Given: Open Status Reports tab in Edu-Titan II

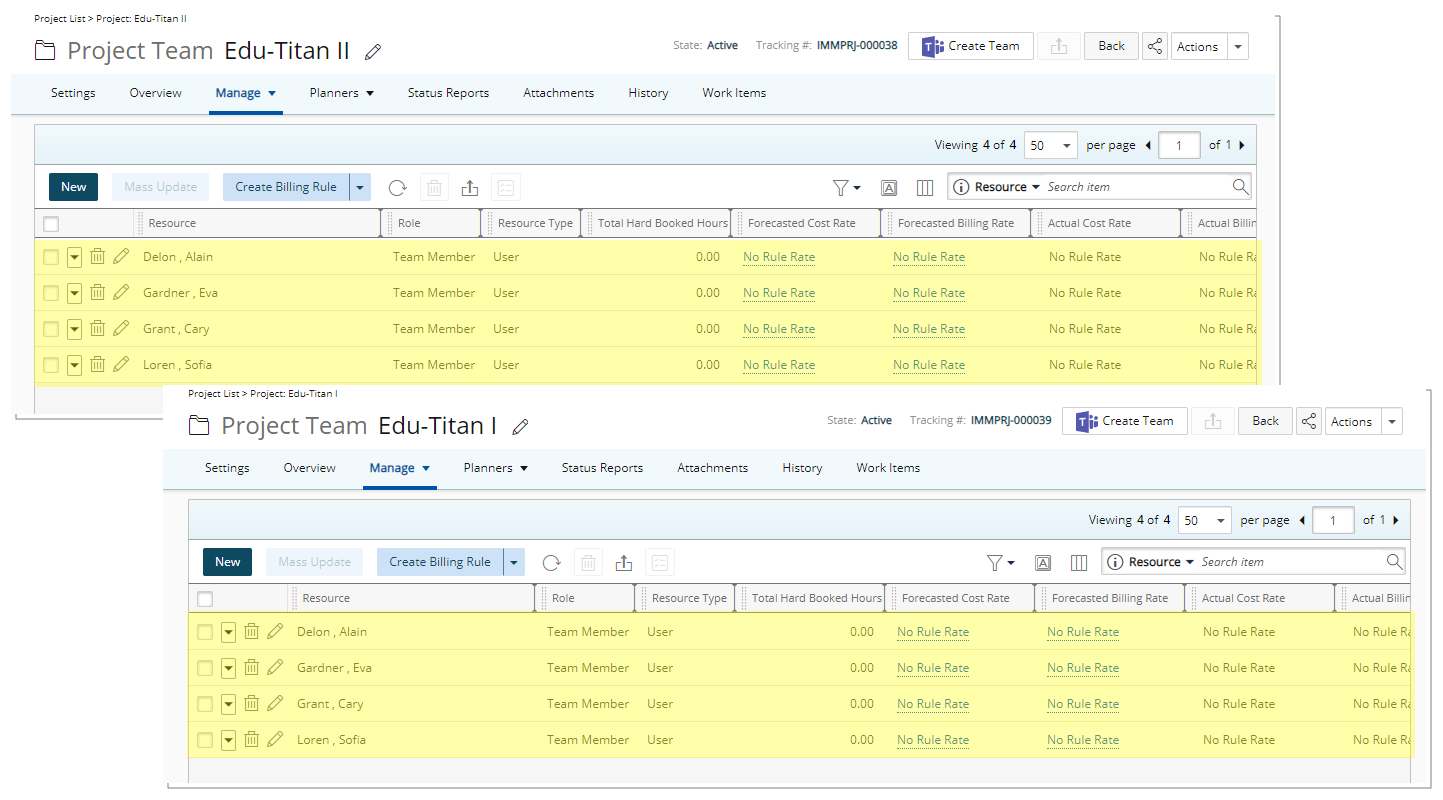Looking at the screenshot, I should [x=448, y=93].
